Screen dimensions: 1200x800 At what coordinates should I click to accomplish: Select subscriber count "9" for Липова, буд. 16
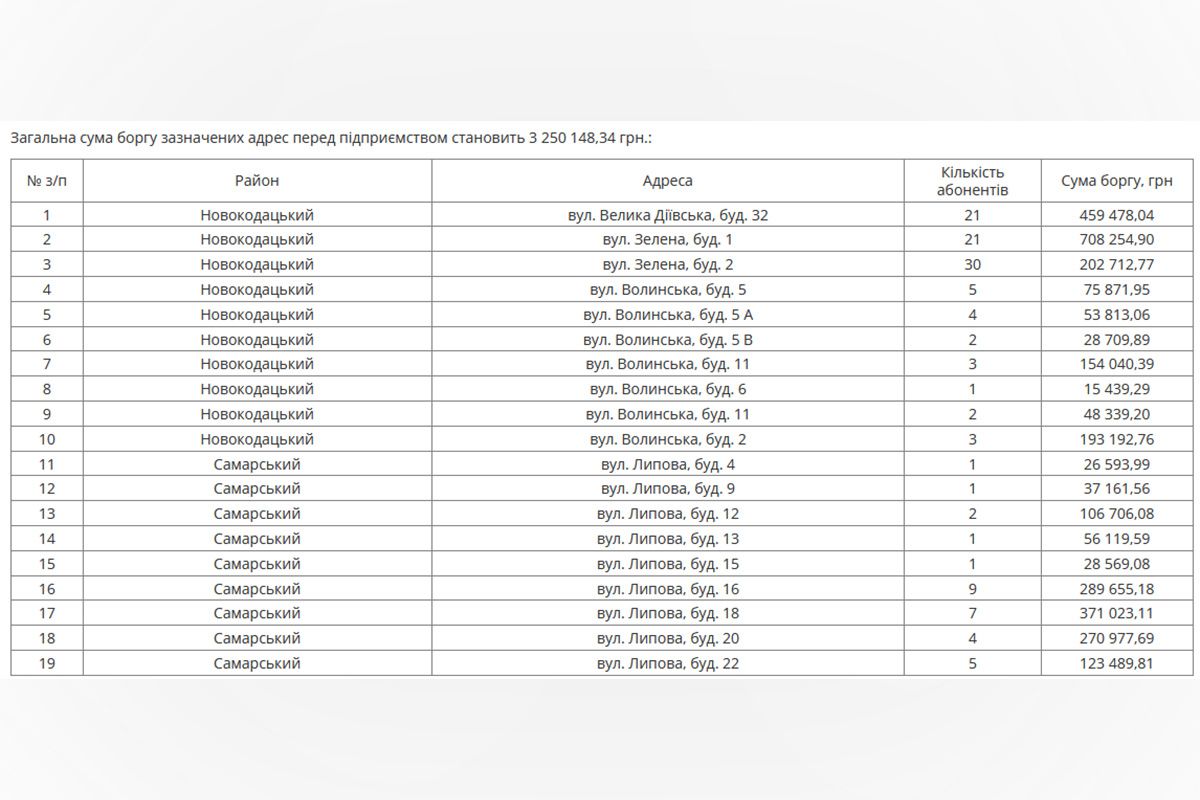point(973,589)
